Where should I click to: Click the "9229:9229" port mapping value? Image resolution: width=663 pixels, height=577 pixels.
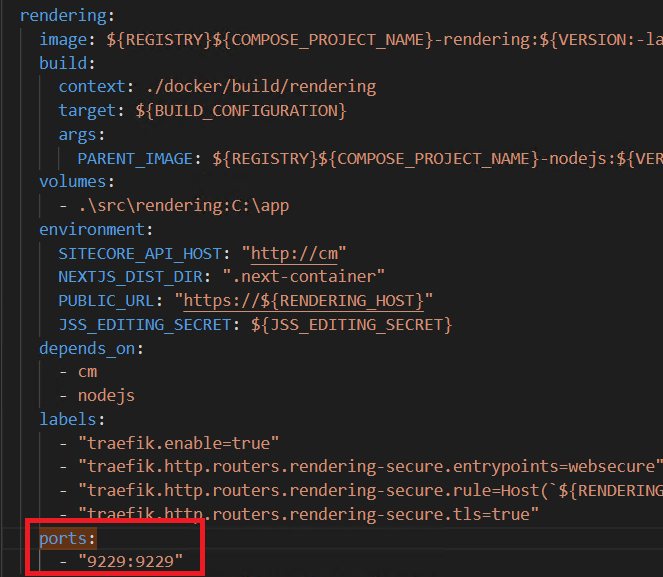(x=131, y=562)
